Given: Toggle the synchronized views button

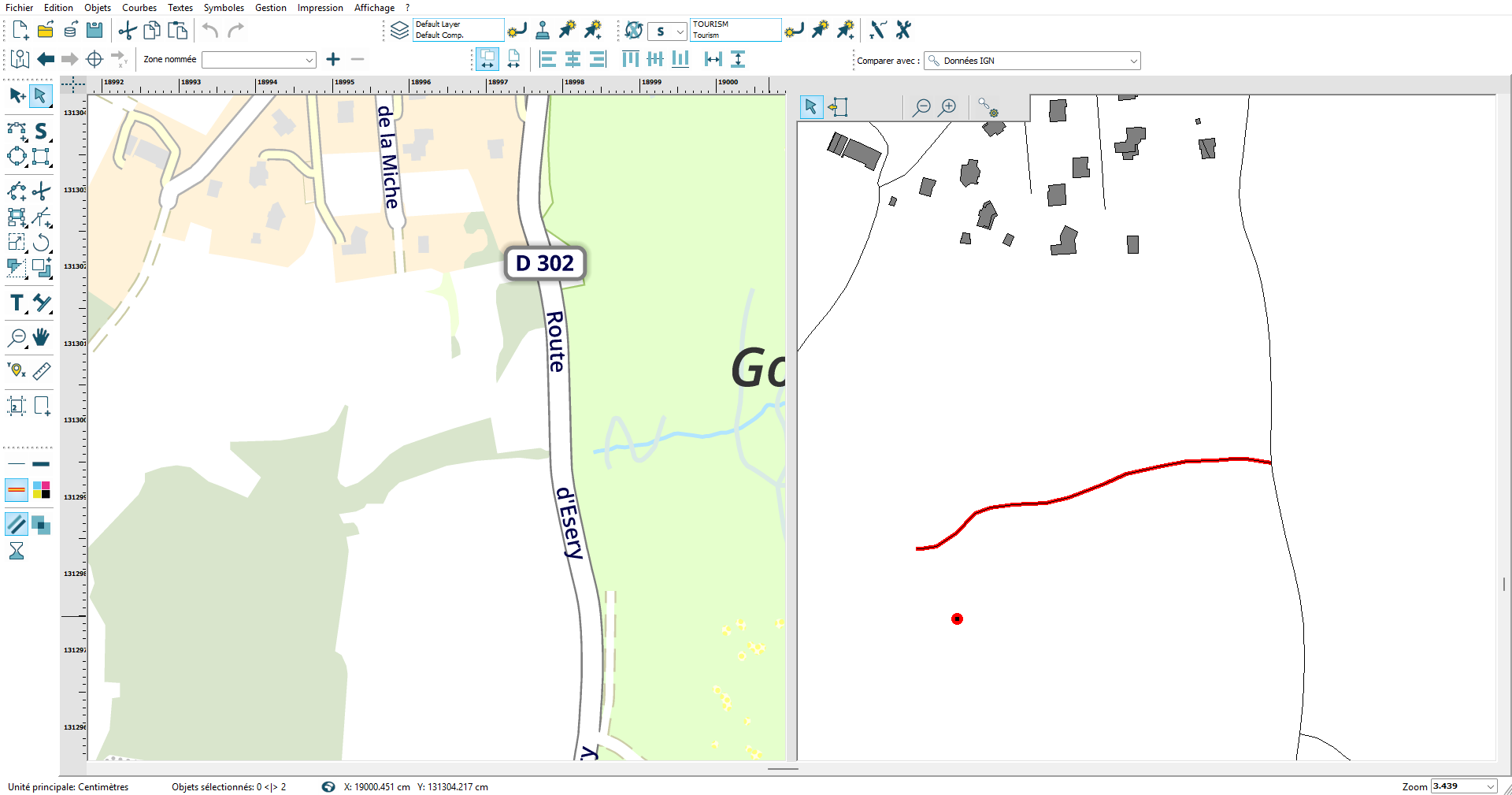Looking at the screenshot, I should [487, 59].
